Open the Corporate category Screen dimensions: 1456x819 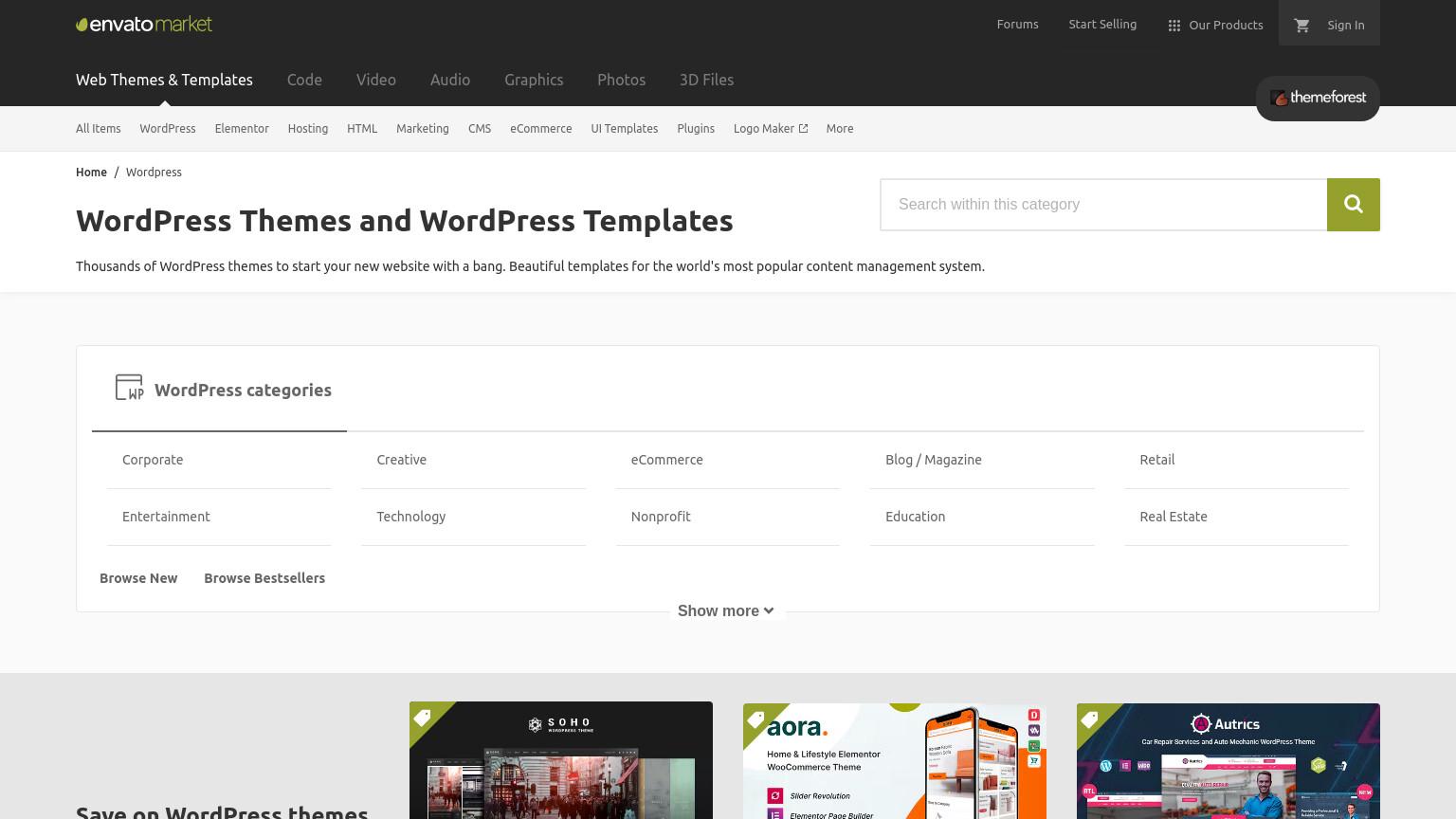pos(153,460)
